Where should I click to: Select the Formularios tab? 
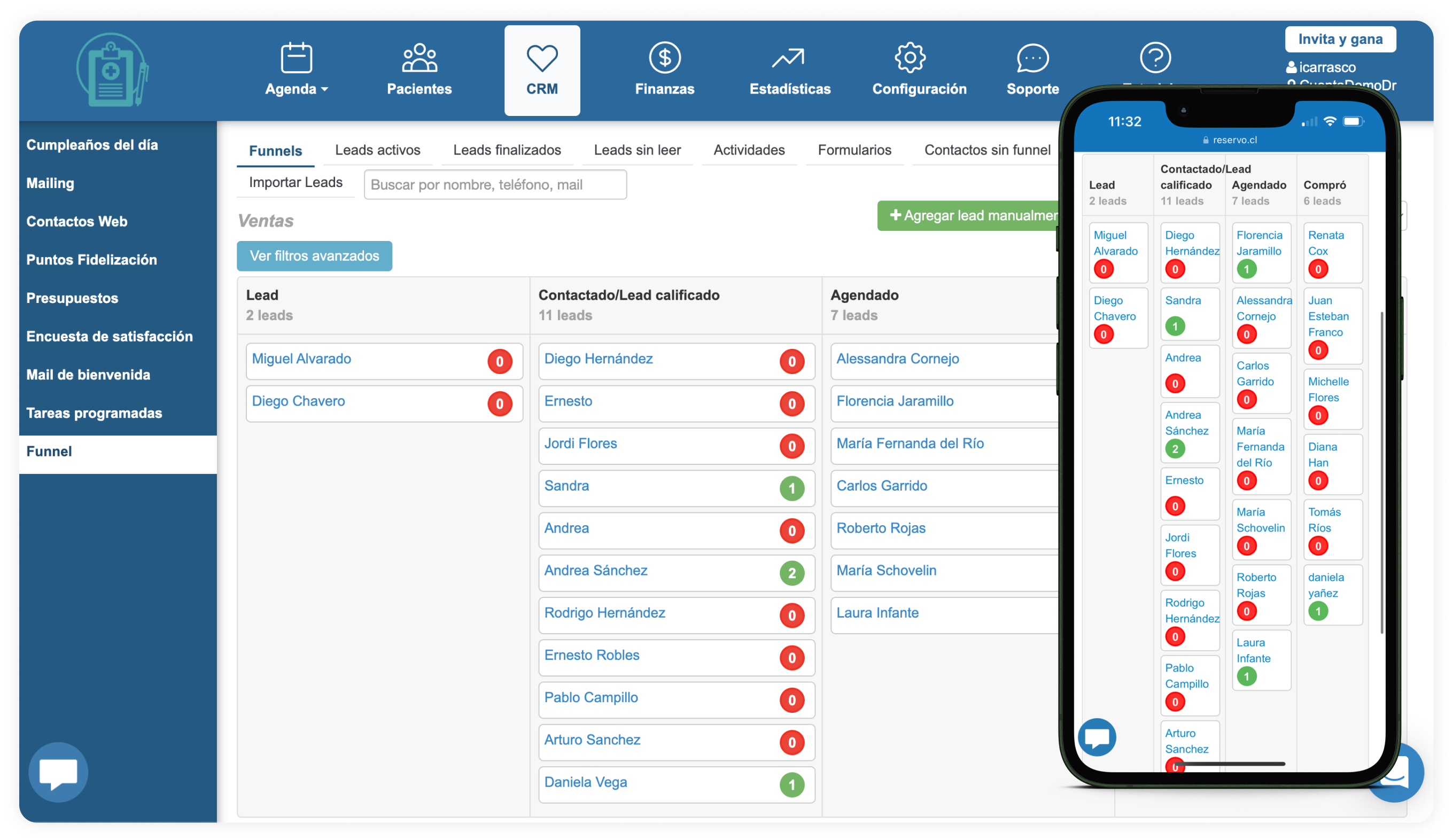pyautogui.click(x=854, y=150)
